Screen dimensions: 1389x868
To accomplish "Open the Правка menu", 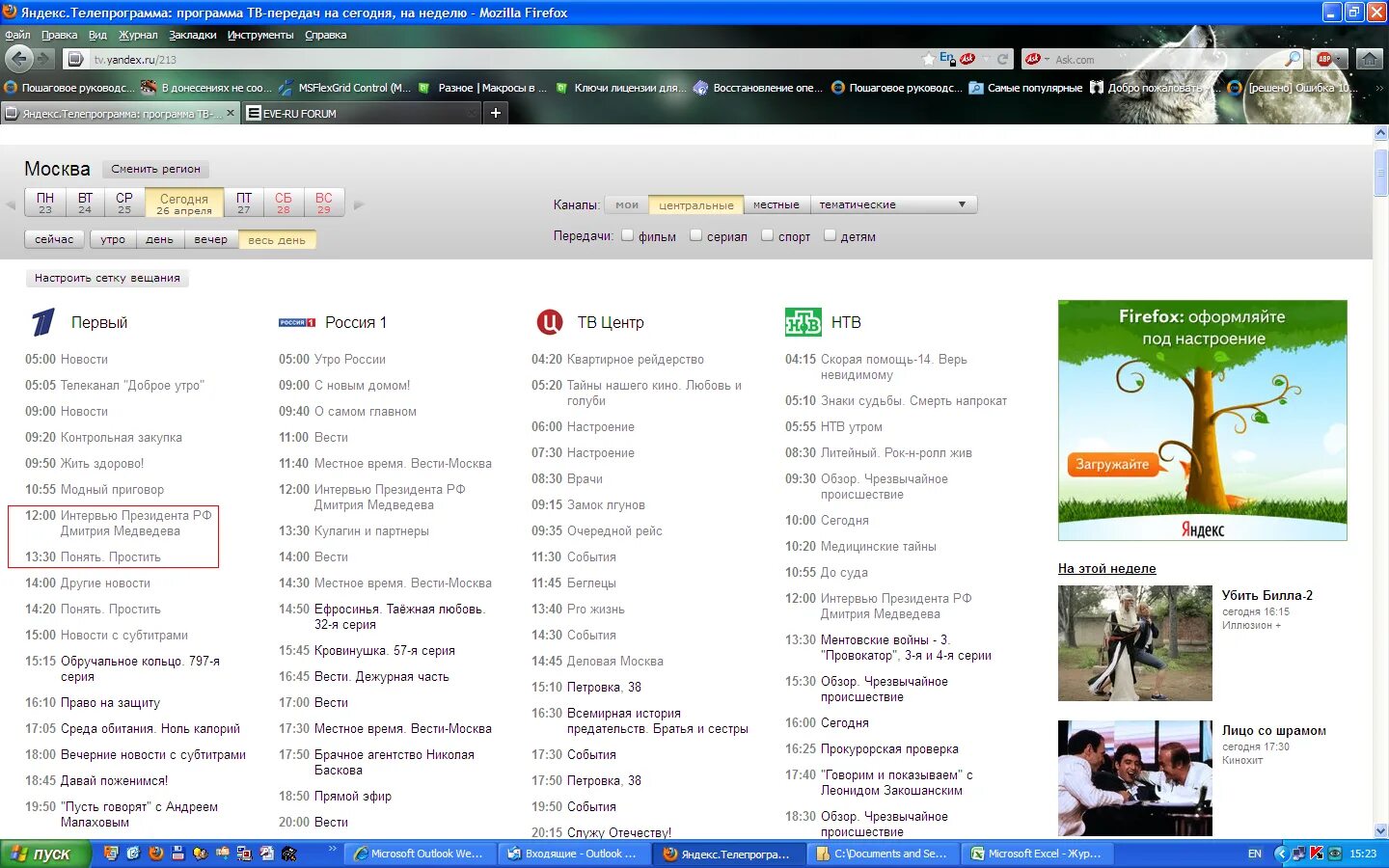I will [x=60, y=35].
